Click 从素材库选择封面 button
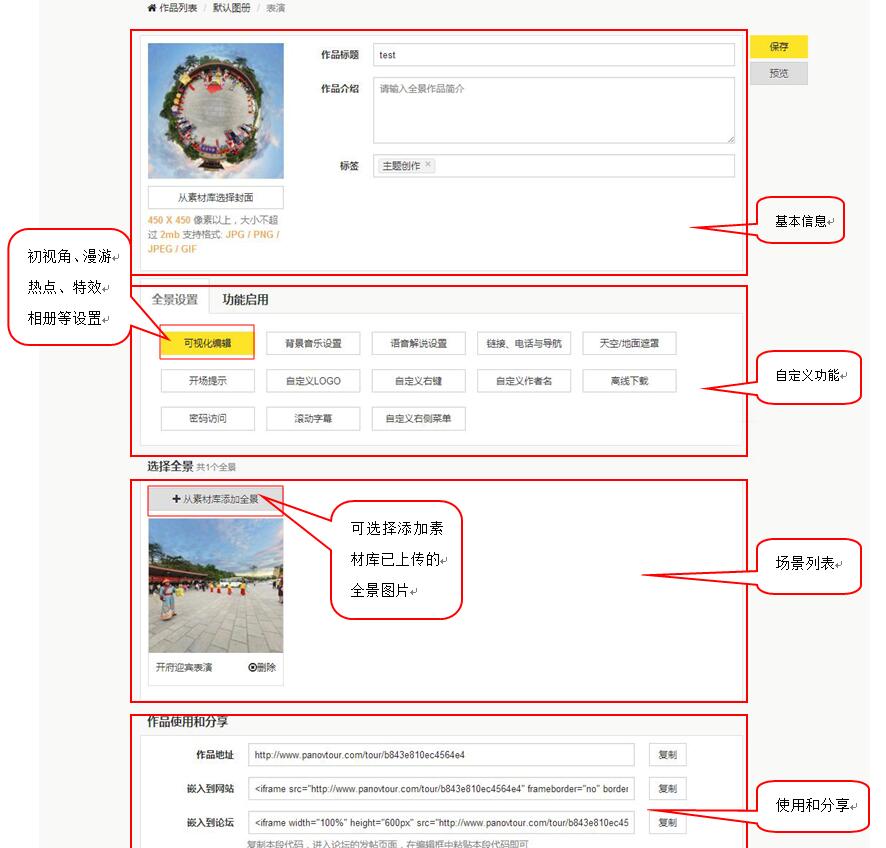886x848 pixels. tap(215, 197)
